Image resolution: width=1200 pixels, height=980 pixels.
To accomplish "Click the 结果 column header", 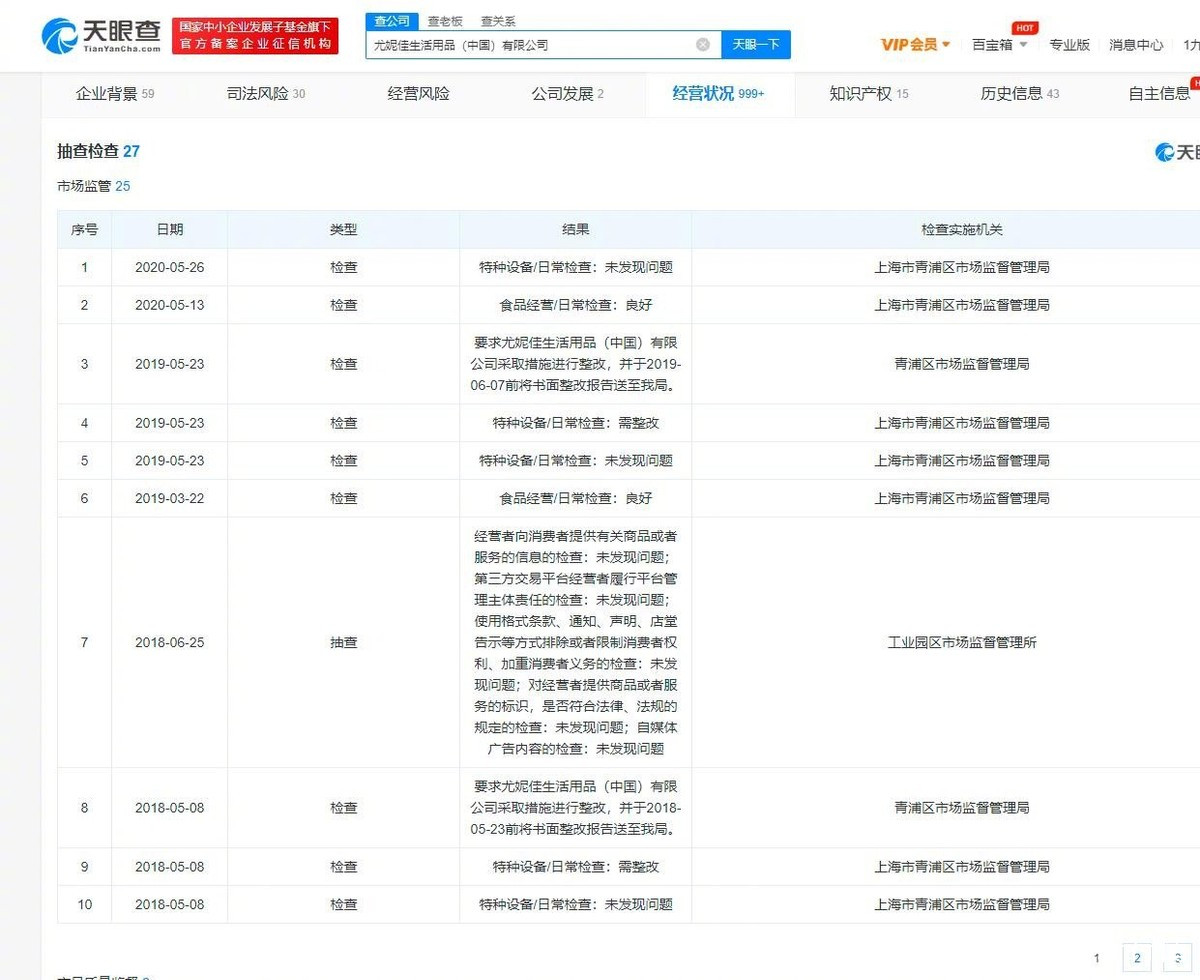I will (x=575, y=230).
